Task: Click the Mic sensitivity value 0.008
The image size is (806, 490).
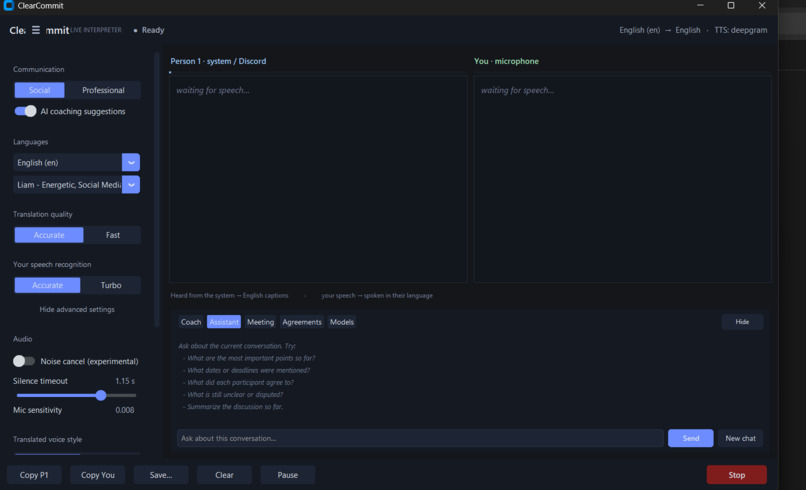Action: pyautogui.click(x=124, y=410)
